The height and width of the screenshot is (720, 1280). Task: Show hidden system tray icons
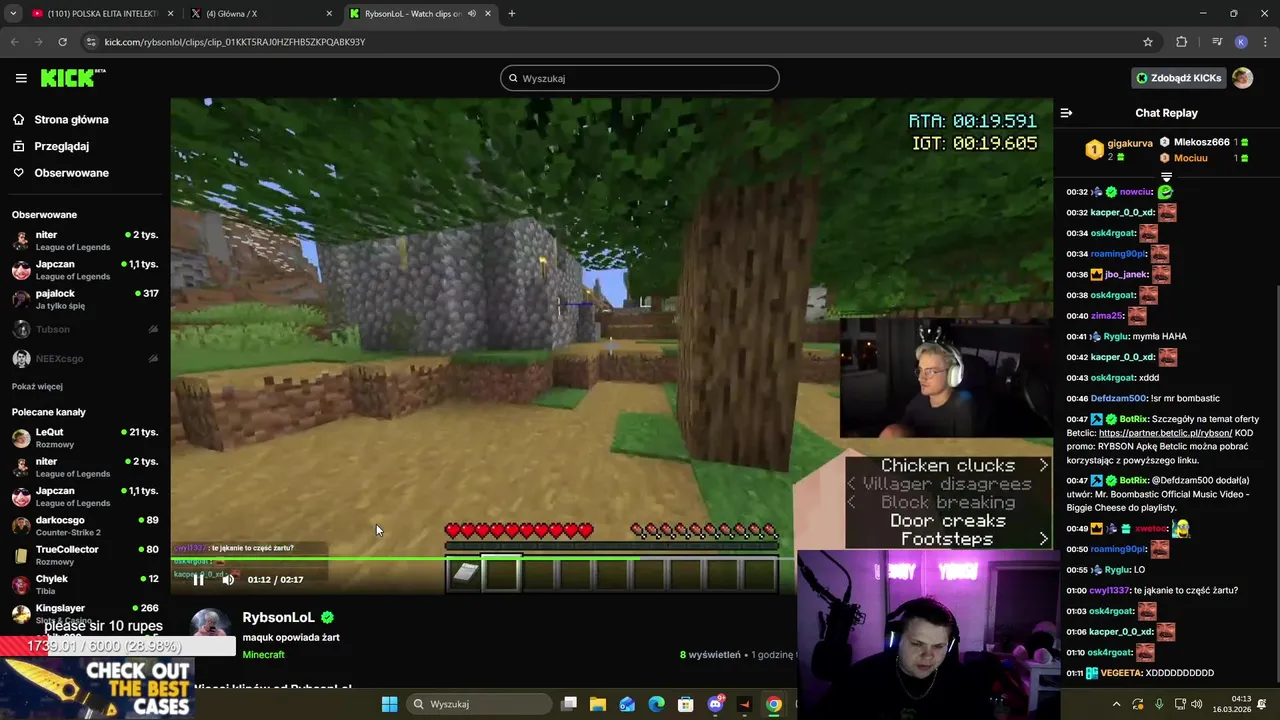[x=1116, y=704]
